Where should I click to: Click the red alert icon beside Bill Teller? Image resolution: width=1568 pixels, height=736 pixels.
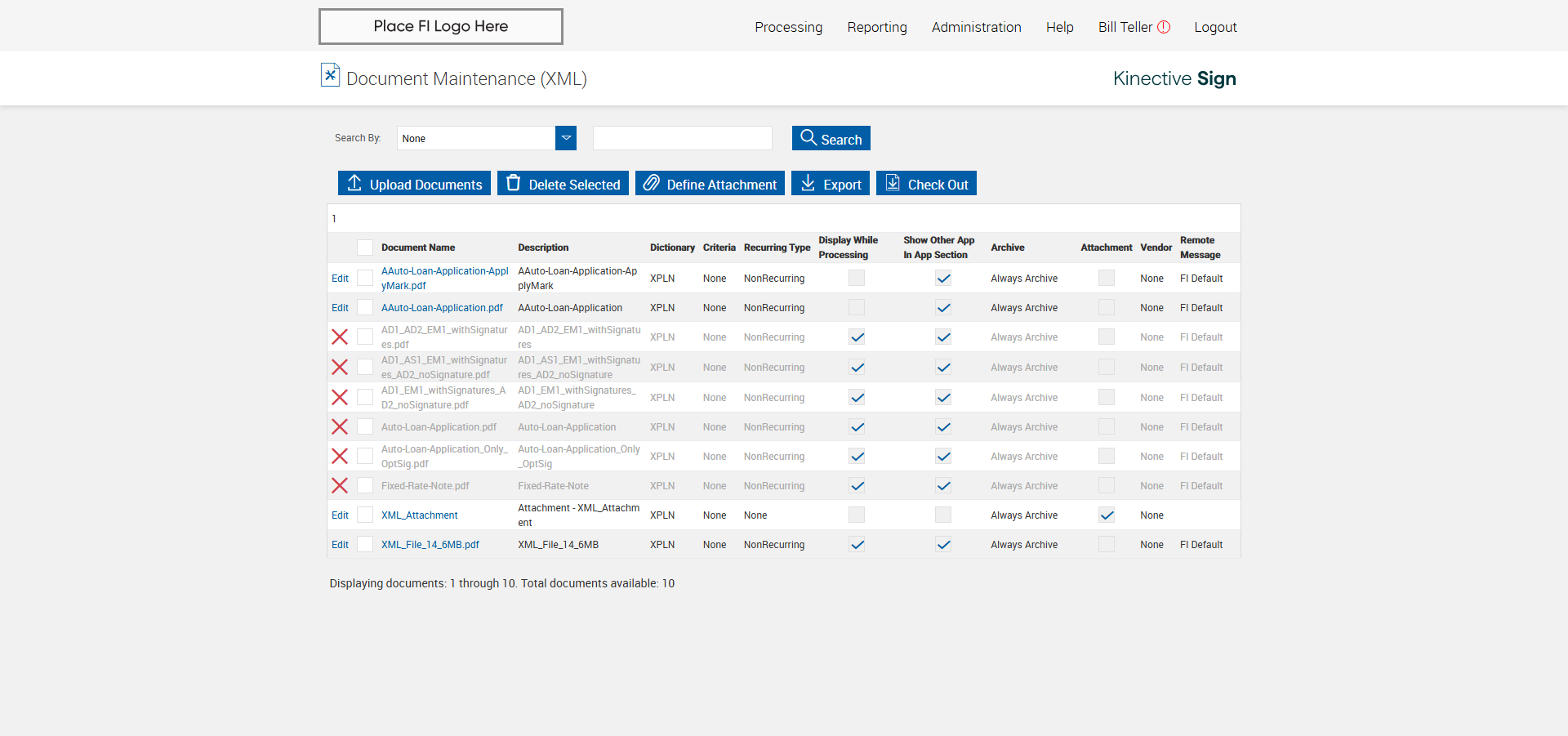(1164, 27)
